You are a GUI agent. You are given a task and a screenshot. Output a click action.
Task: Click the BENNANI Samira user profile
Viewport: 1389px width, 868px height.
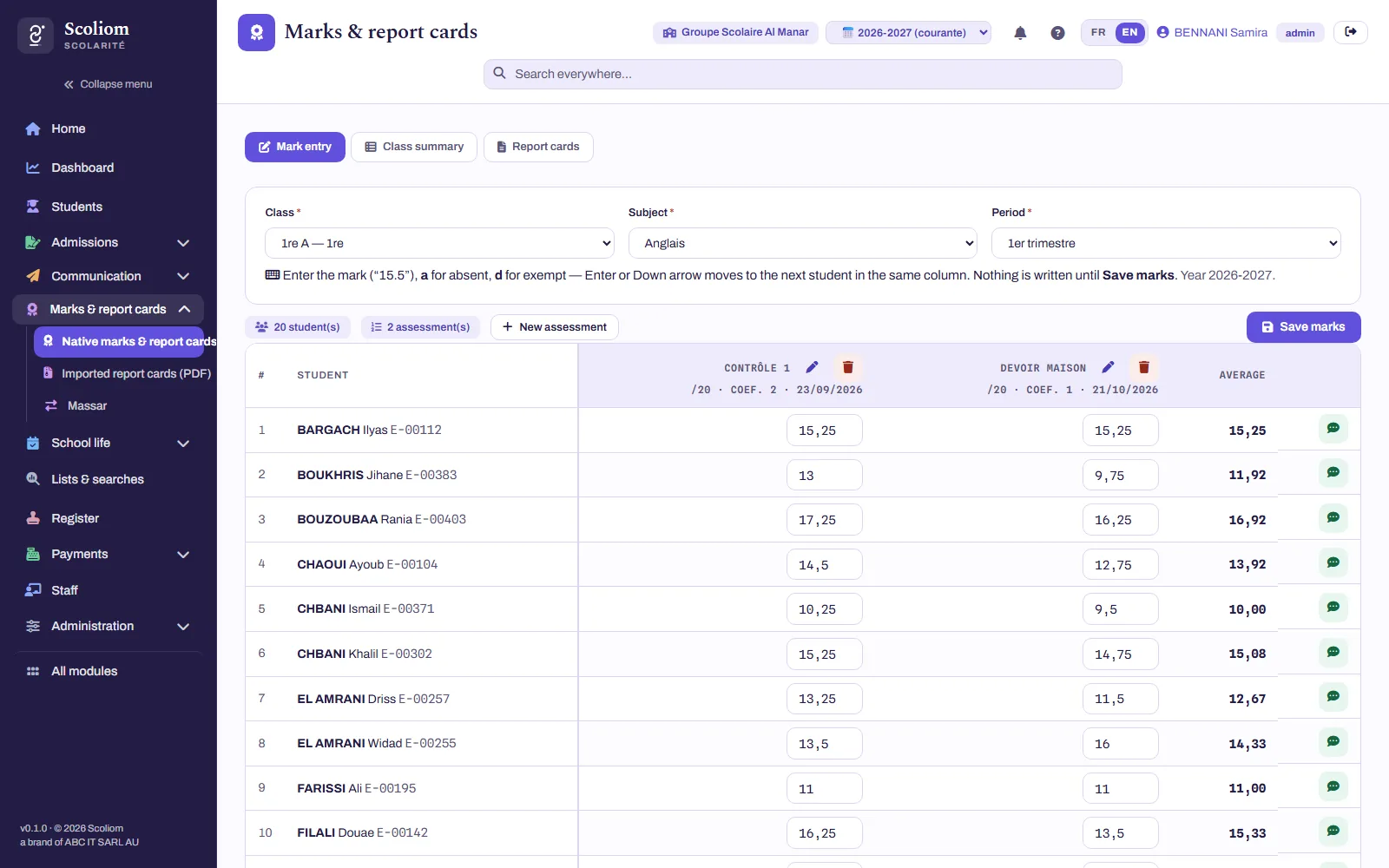coord(1212,33)
